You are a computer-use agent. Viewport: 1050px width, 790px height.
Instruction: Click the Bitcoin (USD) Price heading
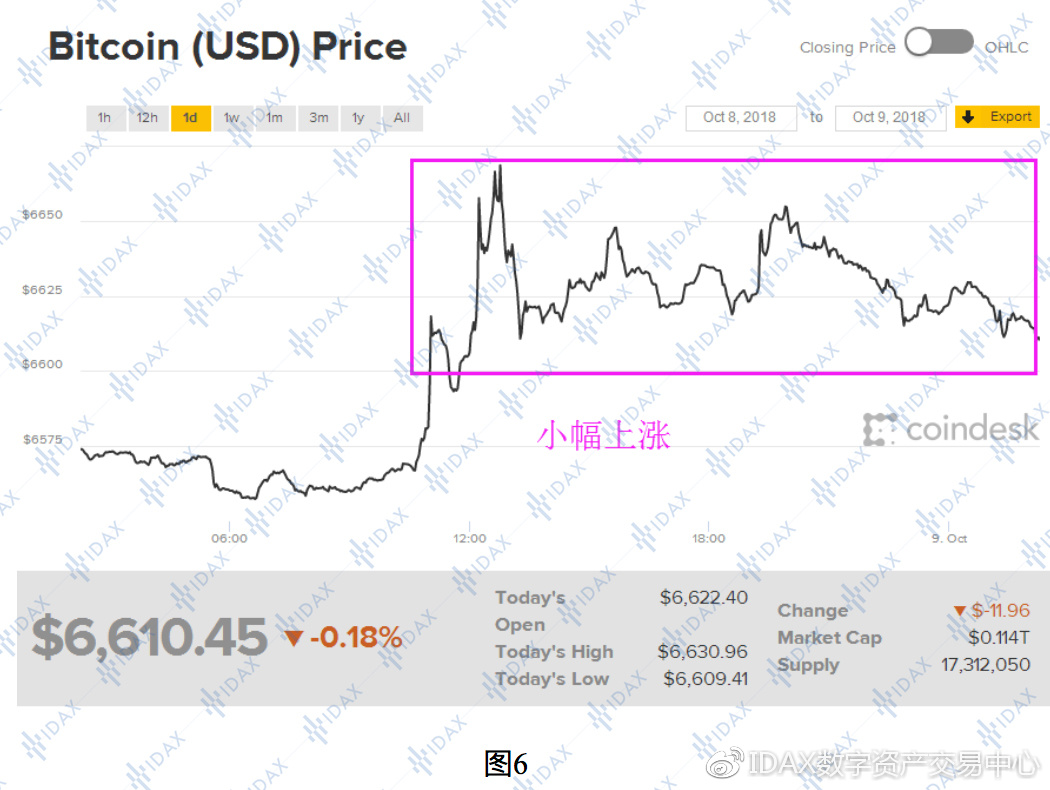tap(228, 47)
